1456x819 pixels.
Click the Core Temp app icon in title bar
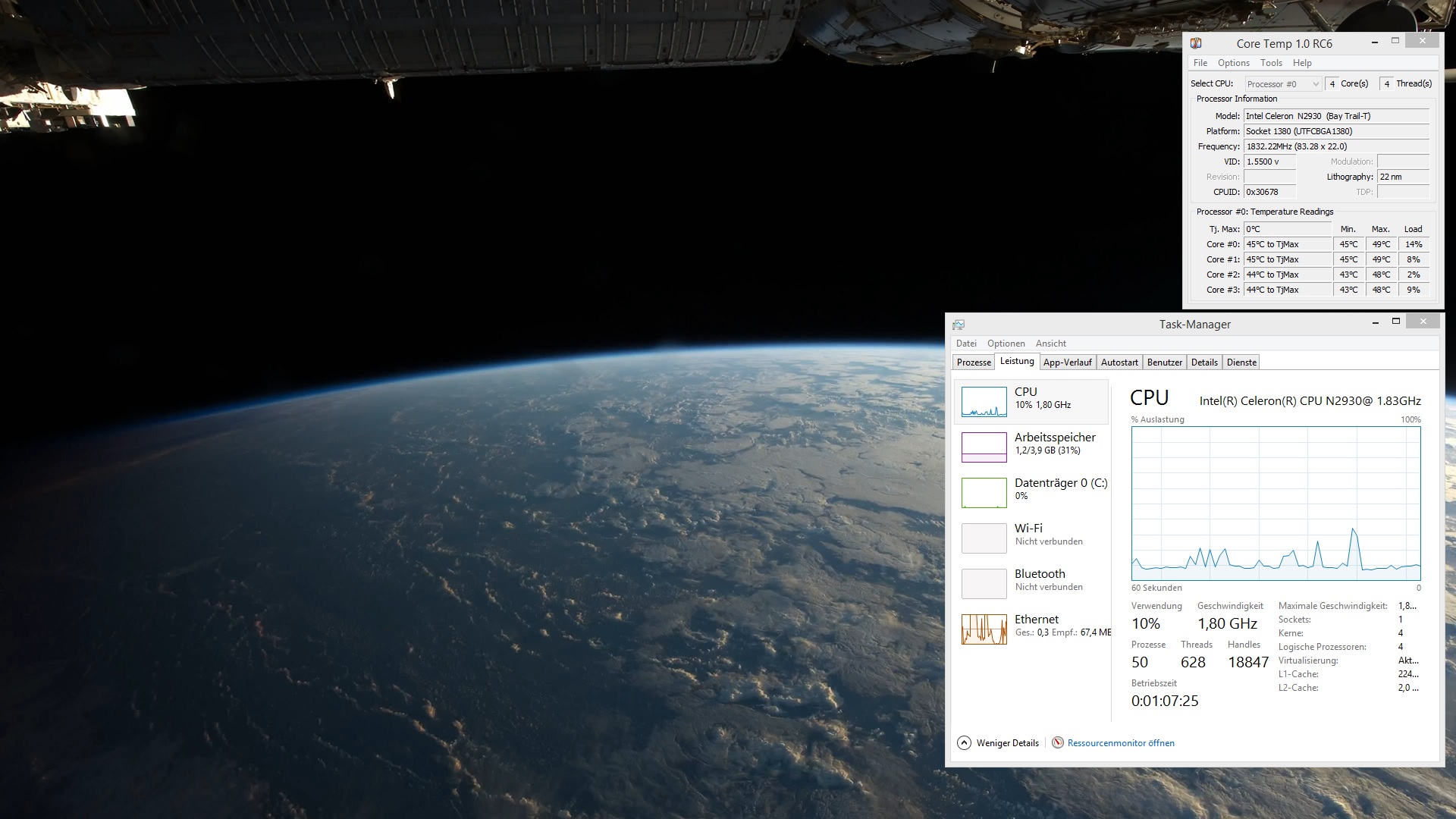[x=1196, y=43]
